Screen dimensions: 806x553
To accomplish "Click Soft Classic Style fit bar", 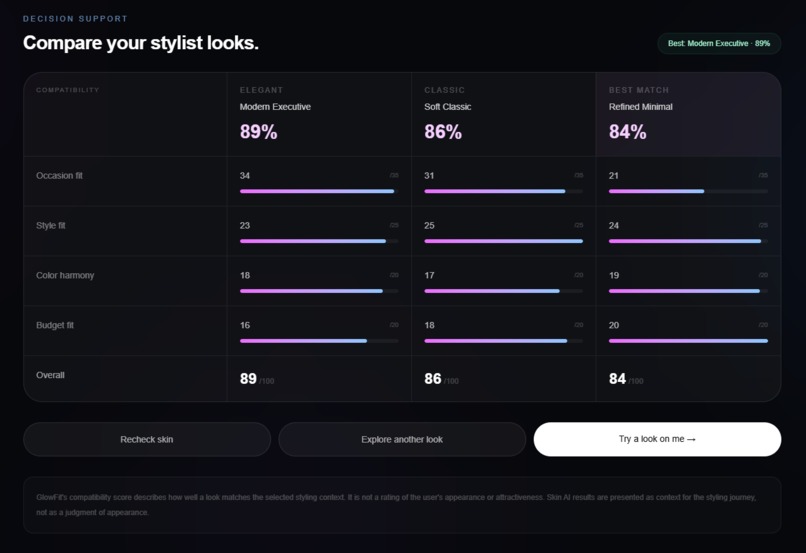I will [x=504, y=241].
